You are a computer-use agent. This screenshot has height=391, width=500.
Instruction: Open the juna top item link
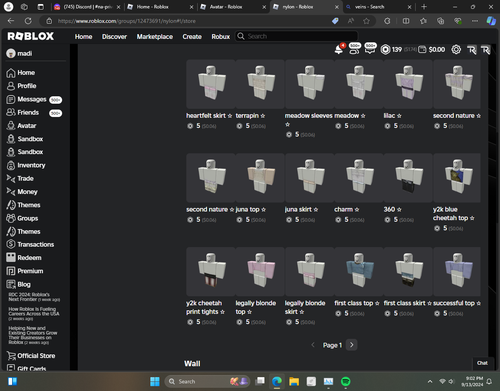point(251,210)
